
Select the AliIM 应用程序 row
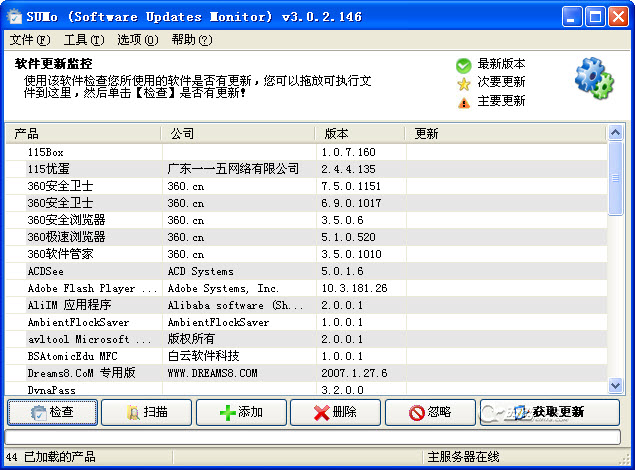pos(307,305)
